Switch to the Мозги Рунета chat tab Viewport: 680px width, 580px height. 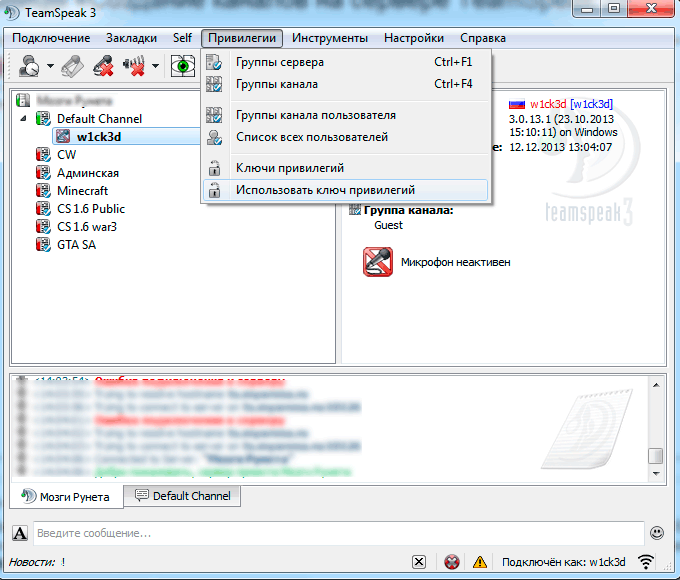(66, 497)
